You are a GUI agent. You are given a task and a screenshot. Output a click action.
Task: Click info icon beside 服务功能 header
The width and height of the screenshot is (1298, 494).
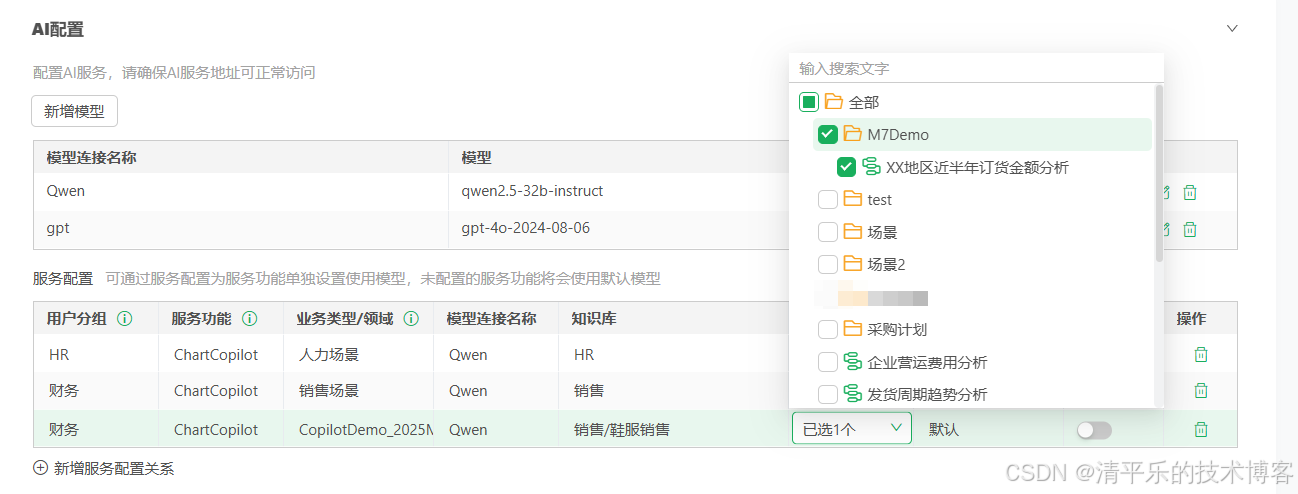[250, 319]
